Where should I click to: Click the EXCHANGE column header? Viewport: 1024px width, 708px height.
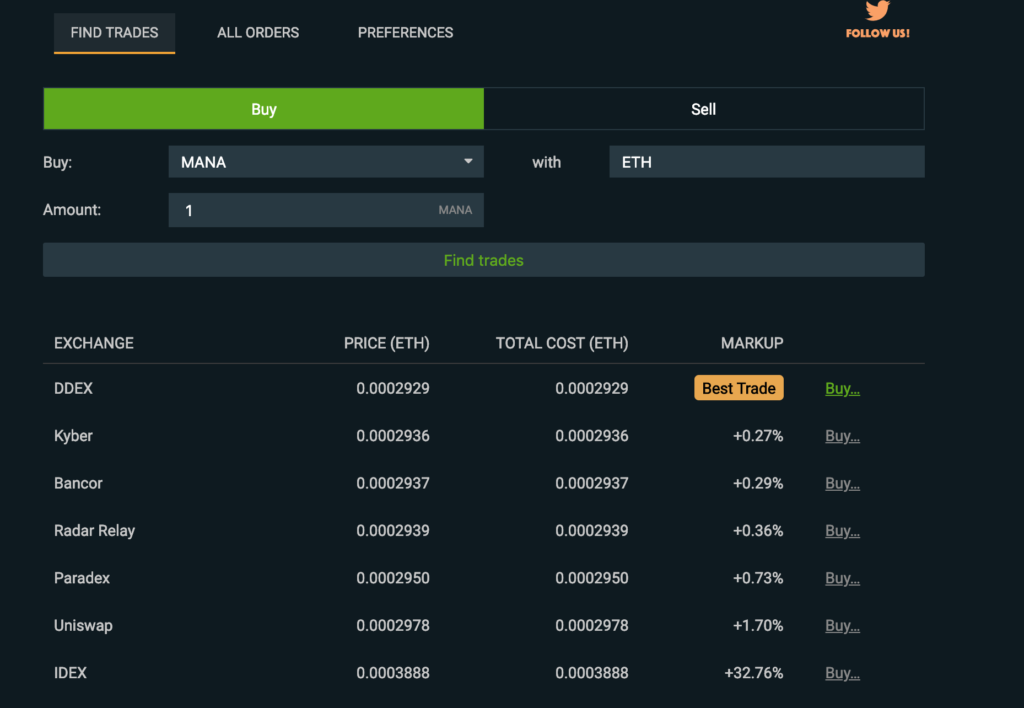pyautogui.click(x=94, y=344)
